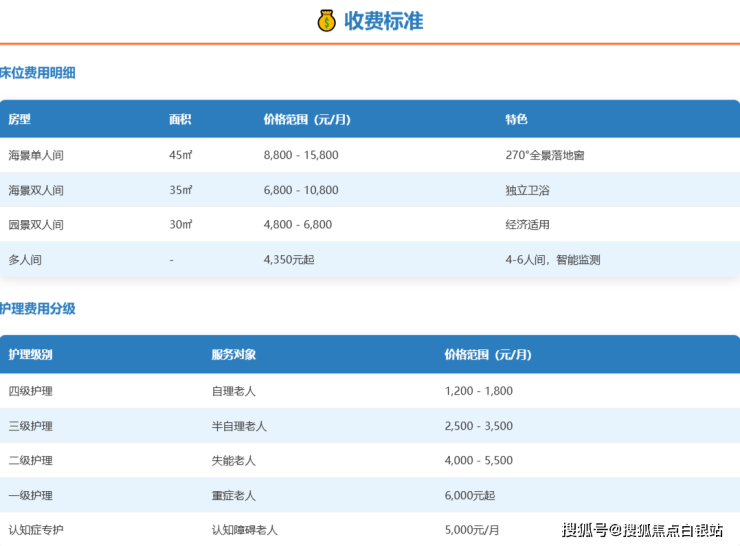Select the 护理费用分级 section heading

[38, 309]
